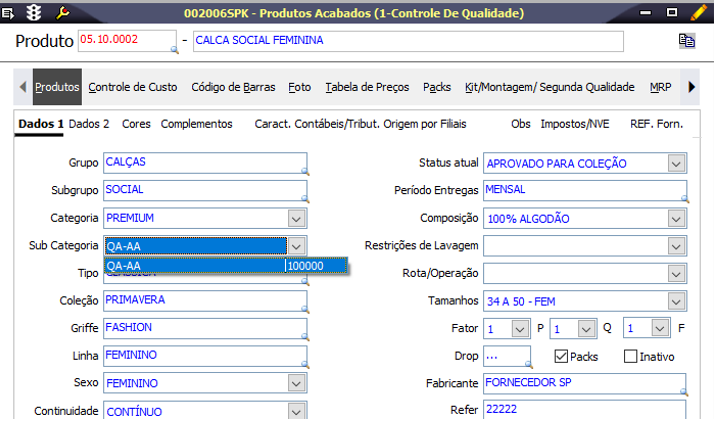The image size is (714, 432).
Task: Open the Tamanhos dropdown
Action: tap(676, 301)
